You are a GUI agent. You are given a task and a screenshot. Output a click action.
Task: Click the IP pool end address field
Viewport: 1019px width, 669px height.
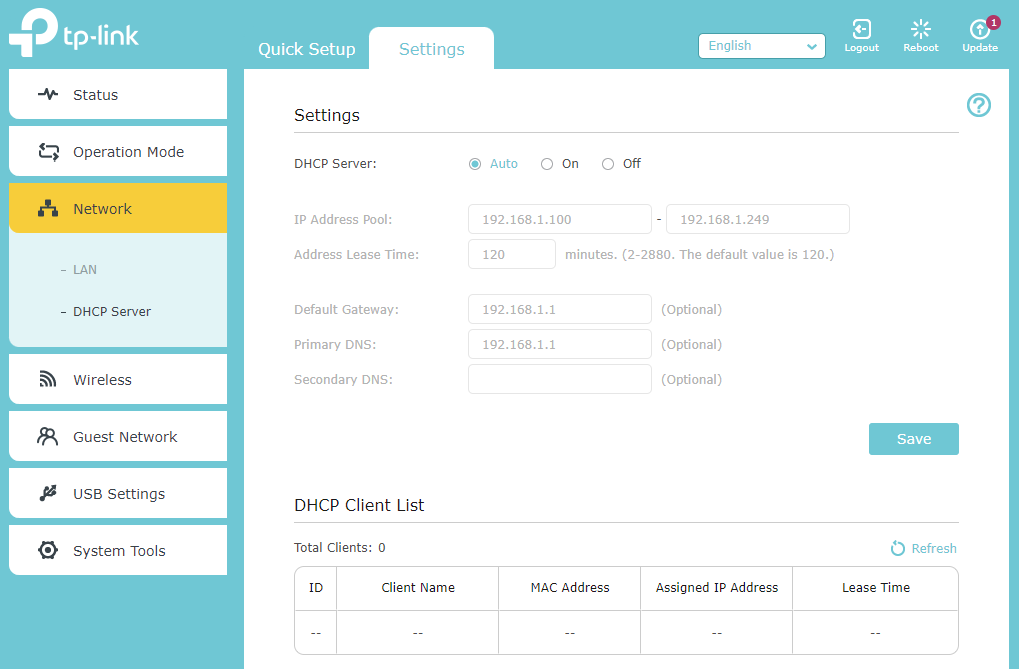click(758, 219)
